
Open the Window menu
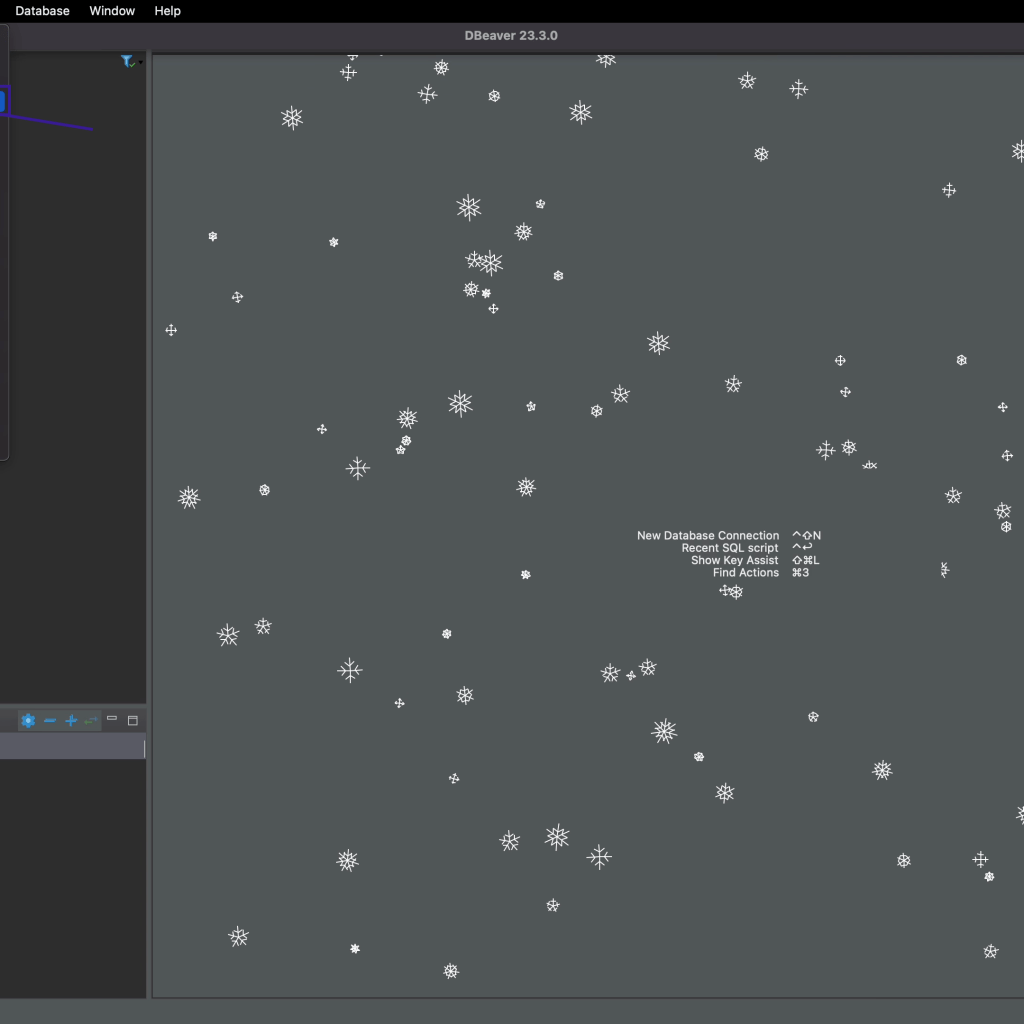tap(112, 11)
